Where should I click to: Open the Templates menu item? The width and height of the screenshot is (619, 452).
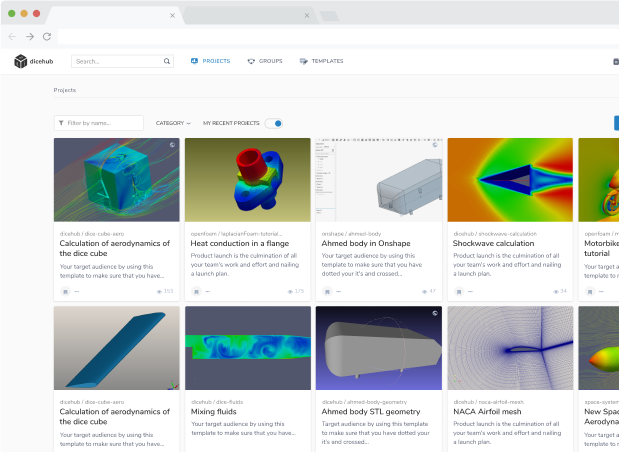pos(321,61)
